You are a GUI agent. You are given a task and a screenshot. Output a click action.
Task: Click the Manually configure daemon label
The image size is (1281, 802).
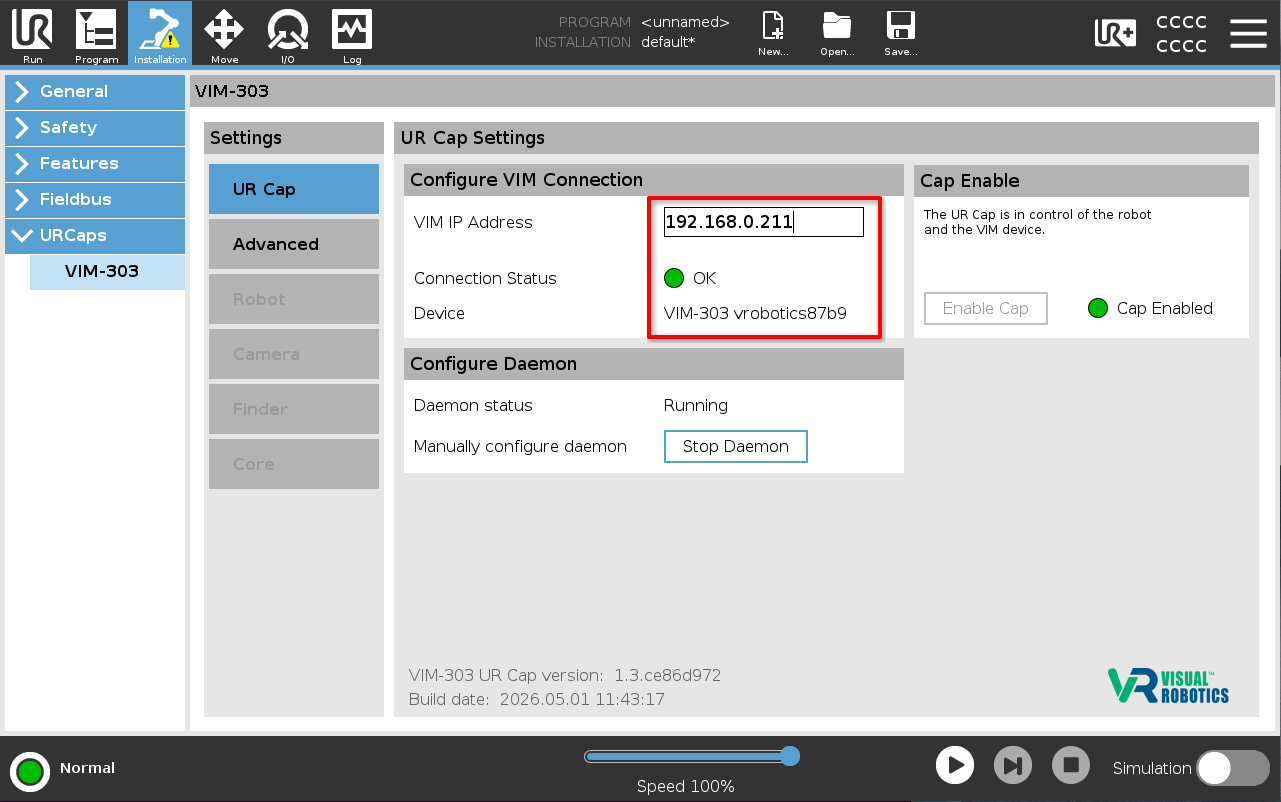point(520,446)
